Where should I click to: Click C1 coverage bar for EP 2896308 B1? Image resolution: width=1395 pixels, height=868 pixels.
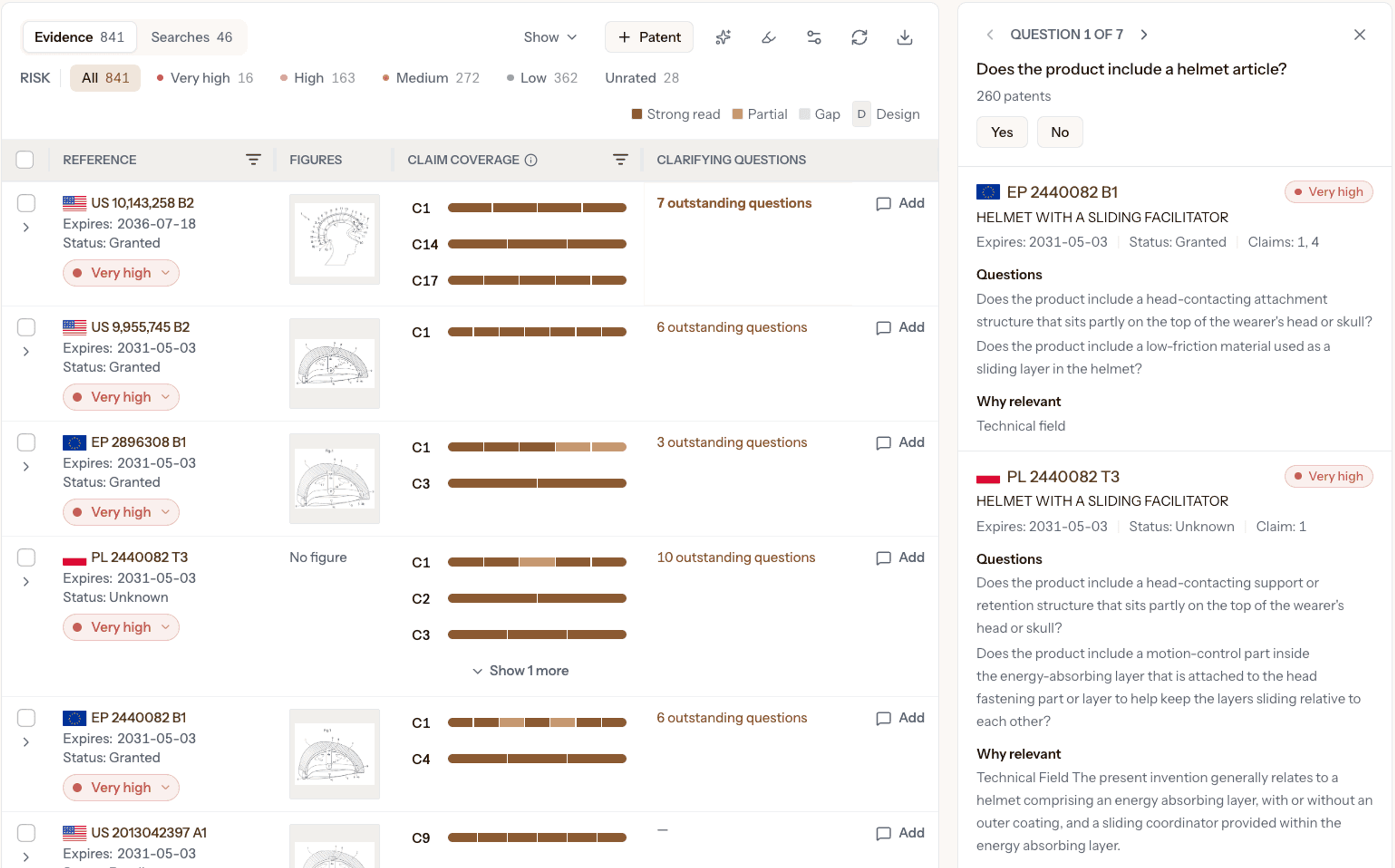[x=537, y=447]
